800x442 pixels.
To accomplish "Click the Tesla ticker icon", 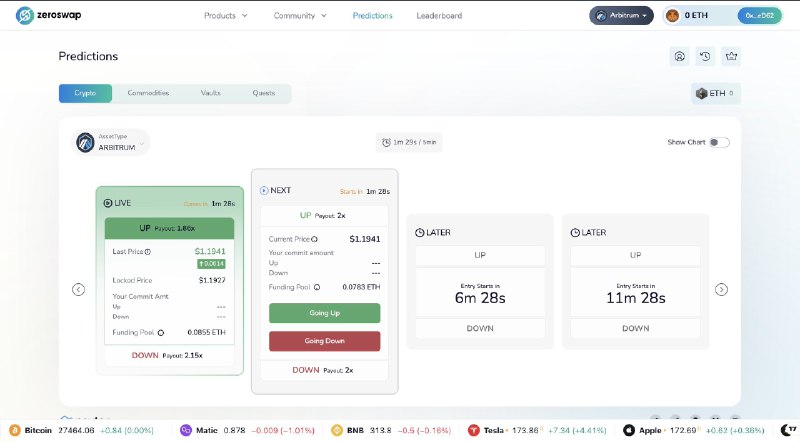I will point(474,430).
